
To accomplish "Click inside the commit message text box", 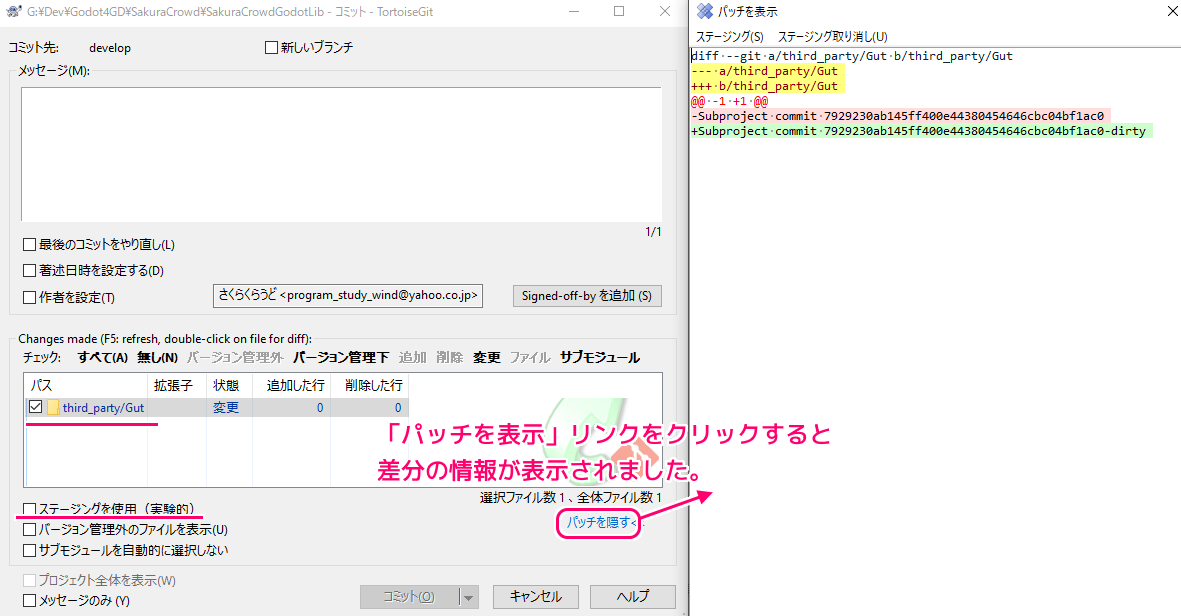I will point(340,155).
